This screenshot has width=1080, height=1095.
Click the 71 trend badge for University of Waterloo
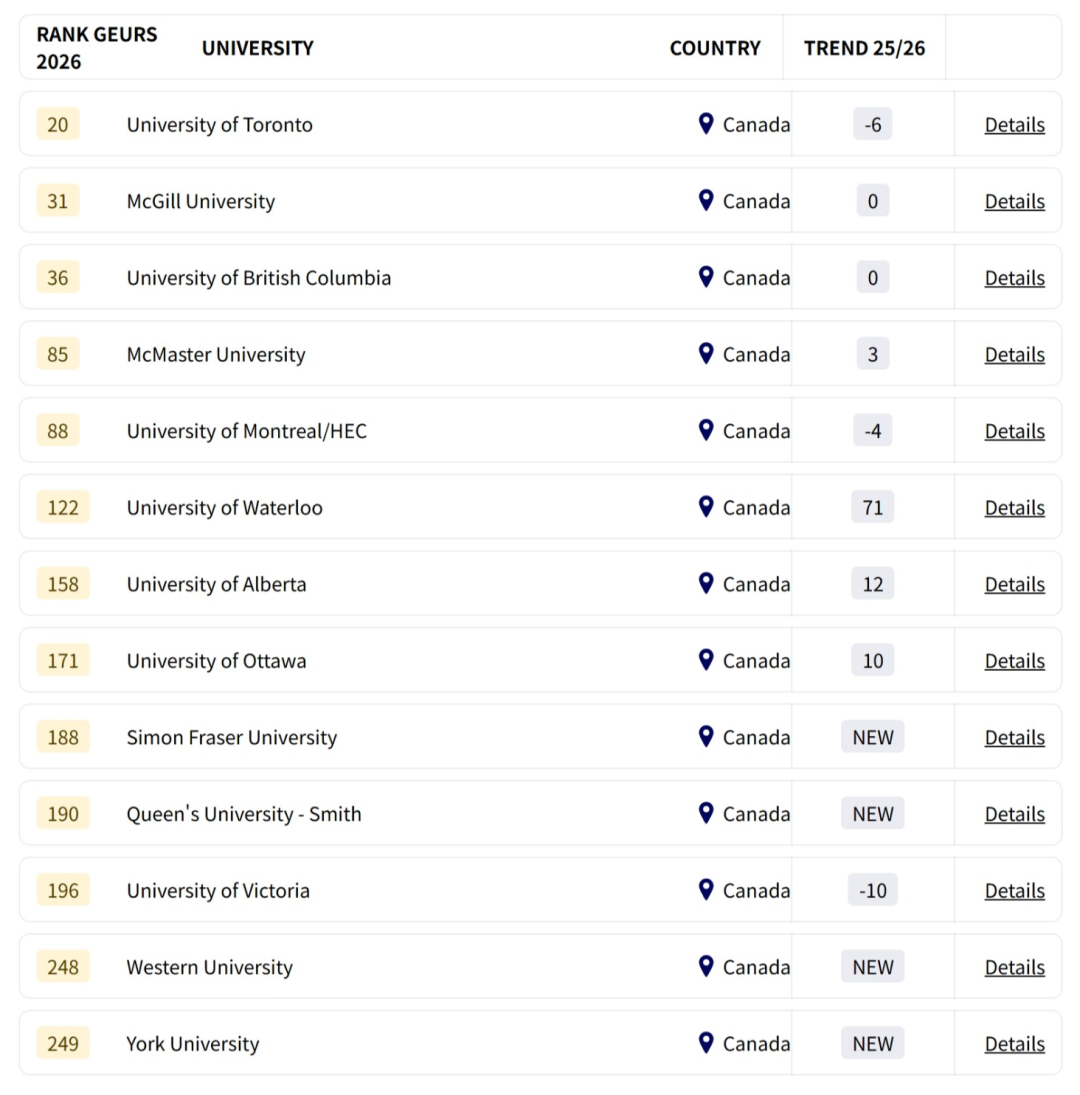pos(872,507)
